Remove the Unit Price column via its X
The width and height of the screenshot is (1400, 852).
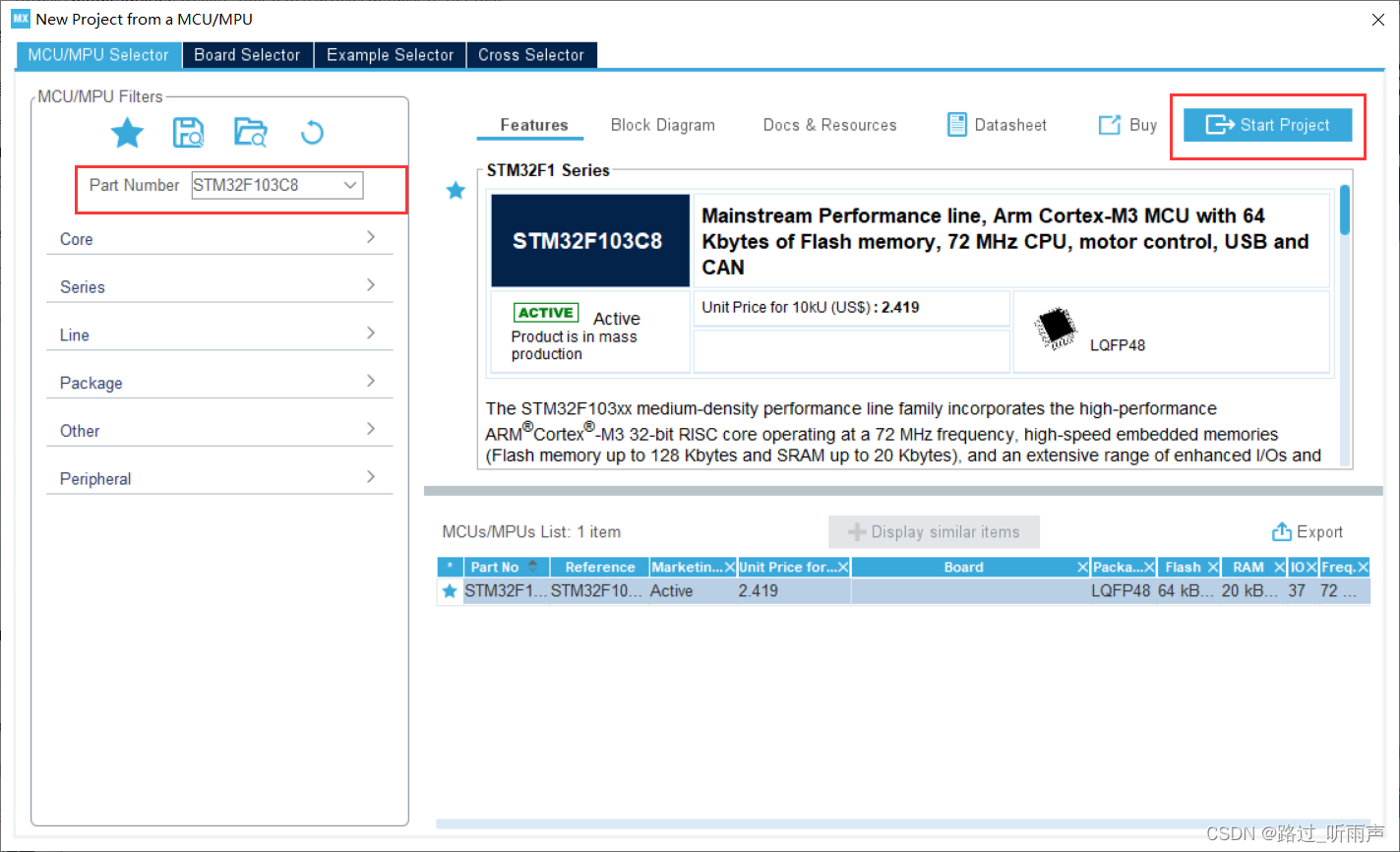point(844,568)
